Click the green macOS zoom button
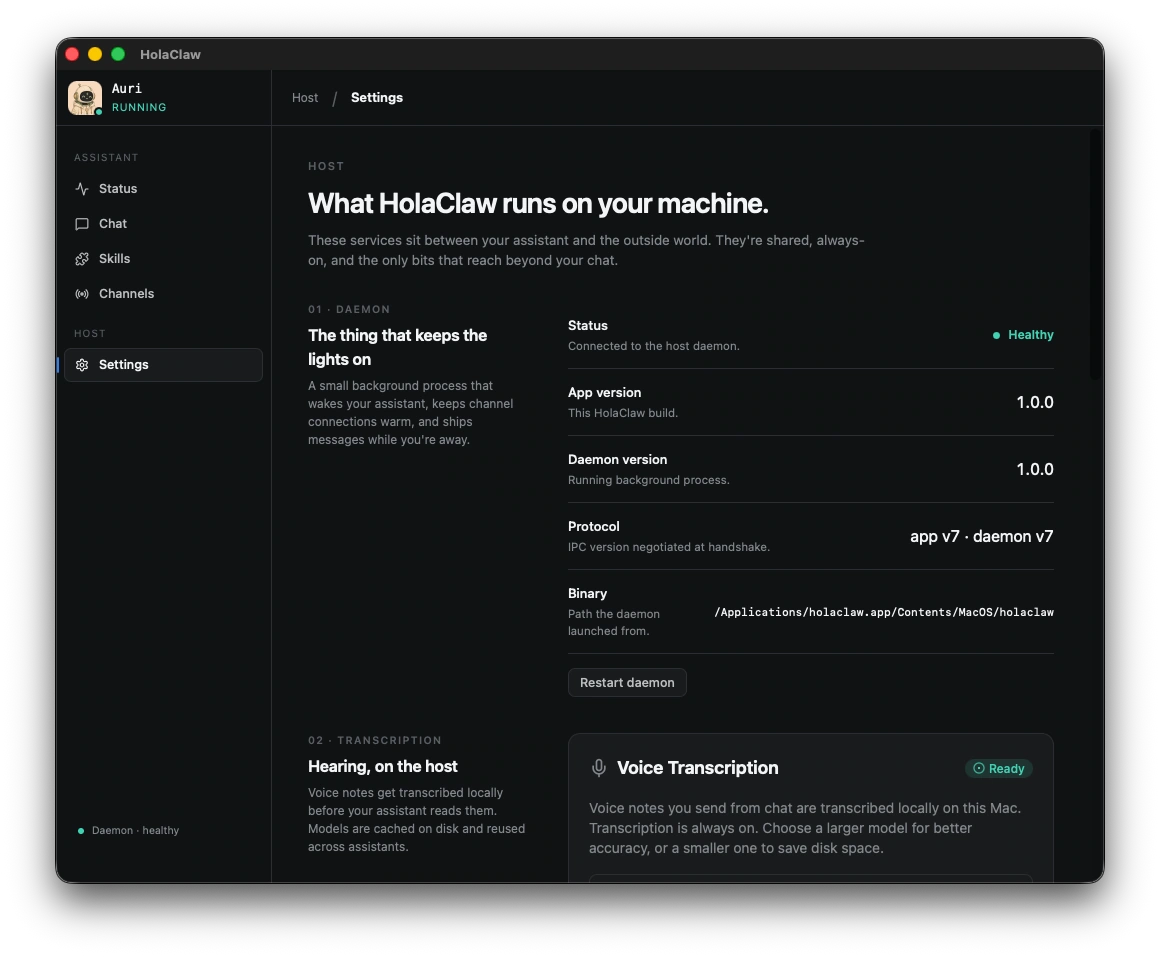Screen dimensions: 1160x957 pyautogui.click(x=118, y=54)
